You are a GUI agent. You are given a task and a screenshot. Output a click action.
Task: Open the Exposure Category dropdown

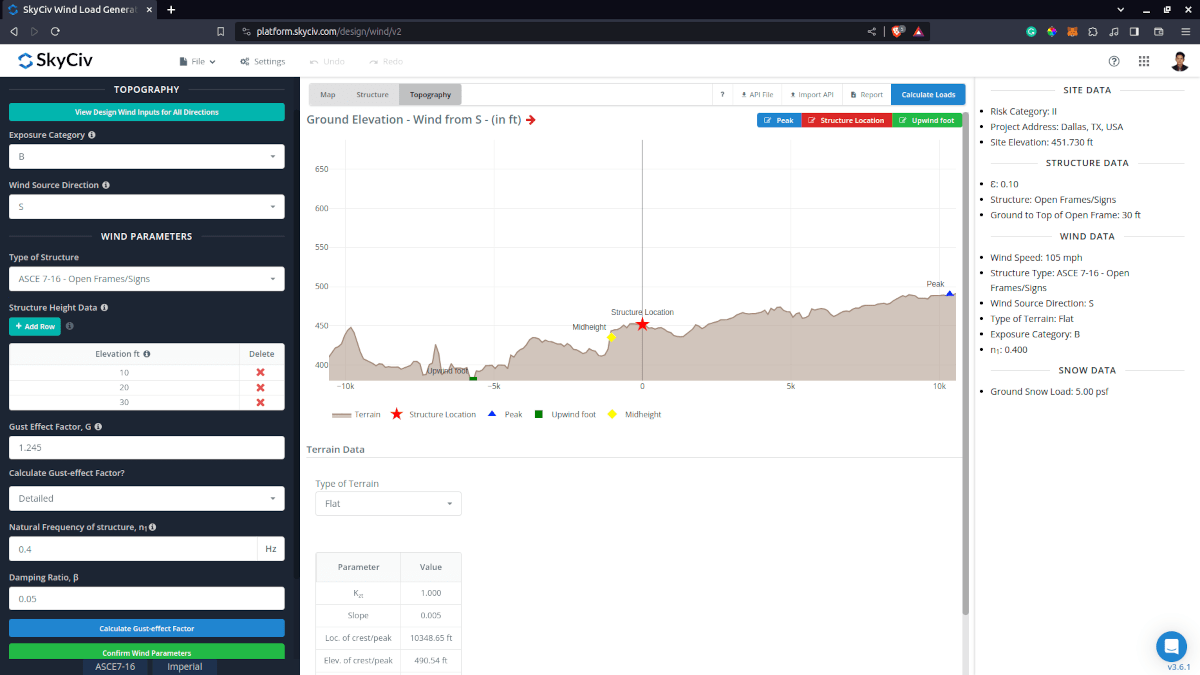[x=146, y=157]
